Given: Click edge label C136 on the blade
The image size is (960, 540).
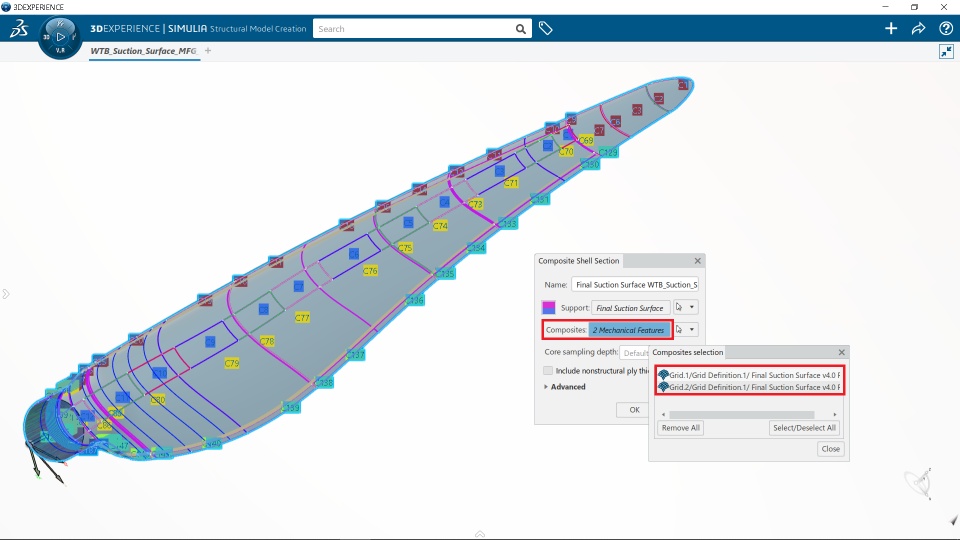Looking at the screenshot, I should click(x=415, y=300).
